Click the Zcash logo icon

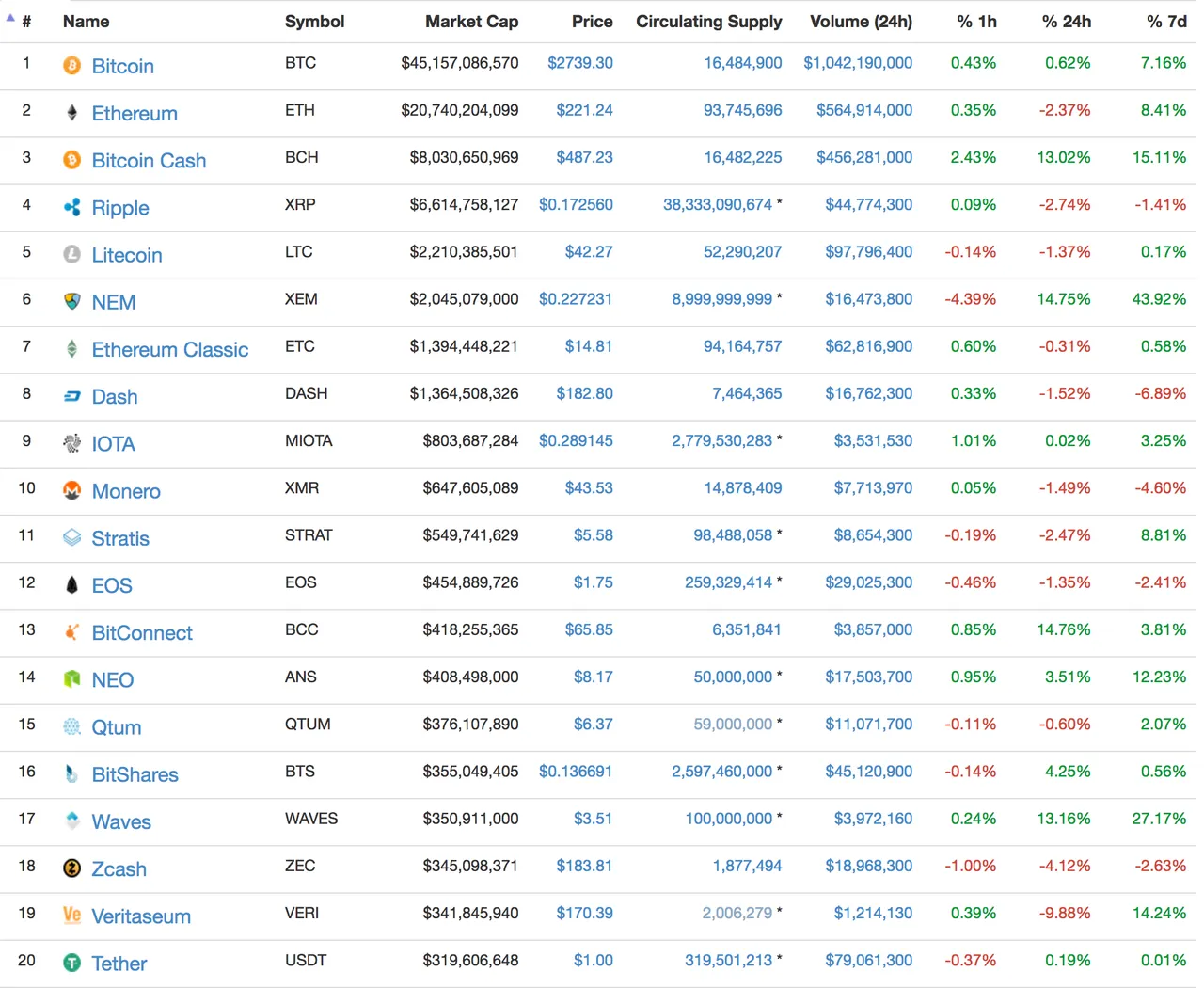pos(71,868)
